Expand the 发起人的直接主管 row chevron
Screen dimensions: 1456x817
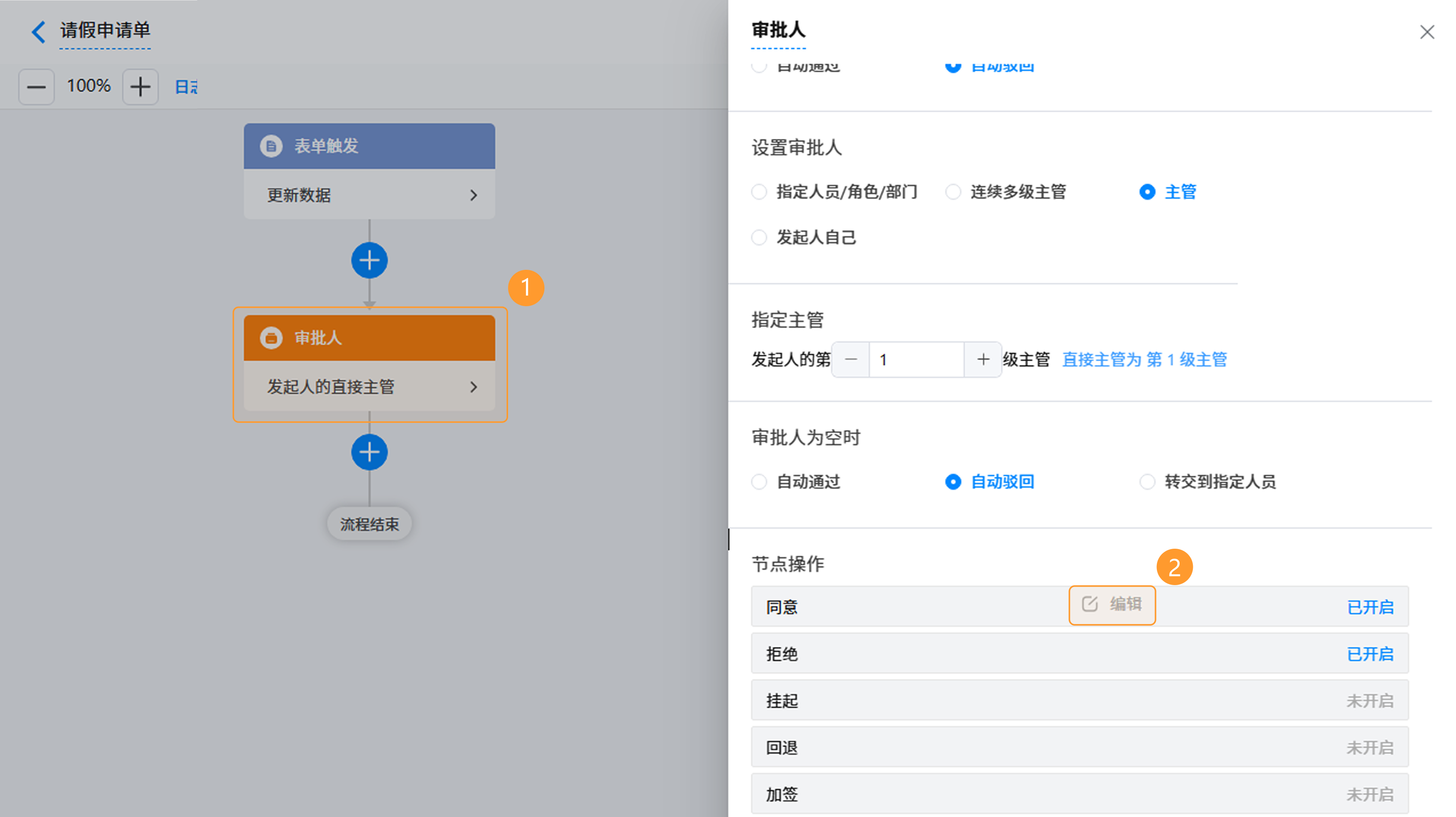[x=474, y=387]
